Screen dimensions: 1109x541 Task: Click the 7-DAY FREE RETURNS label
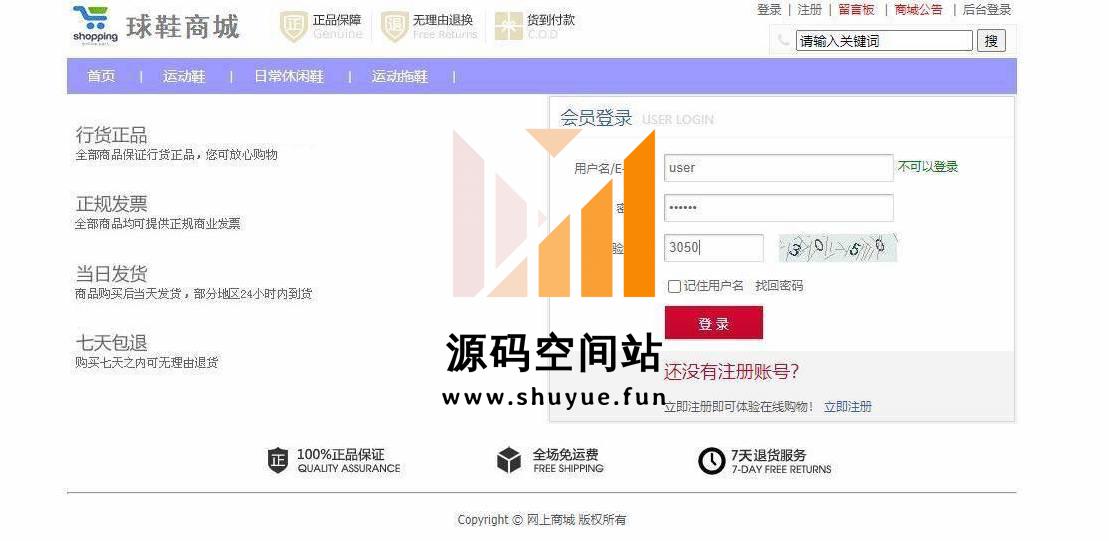point(782,469)
